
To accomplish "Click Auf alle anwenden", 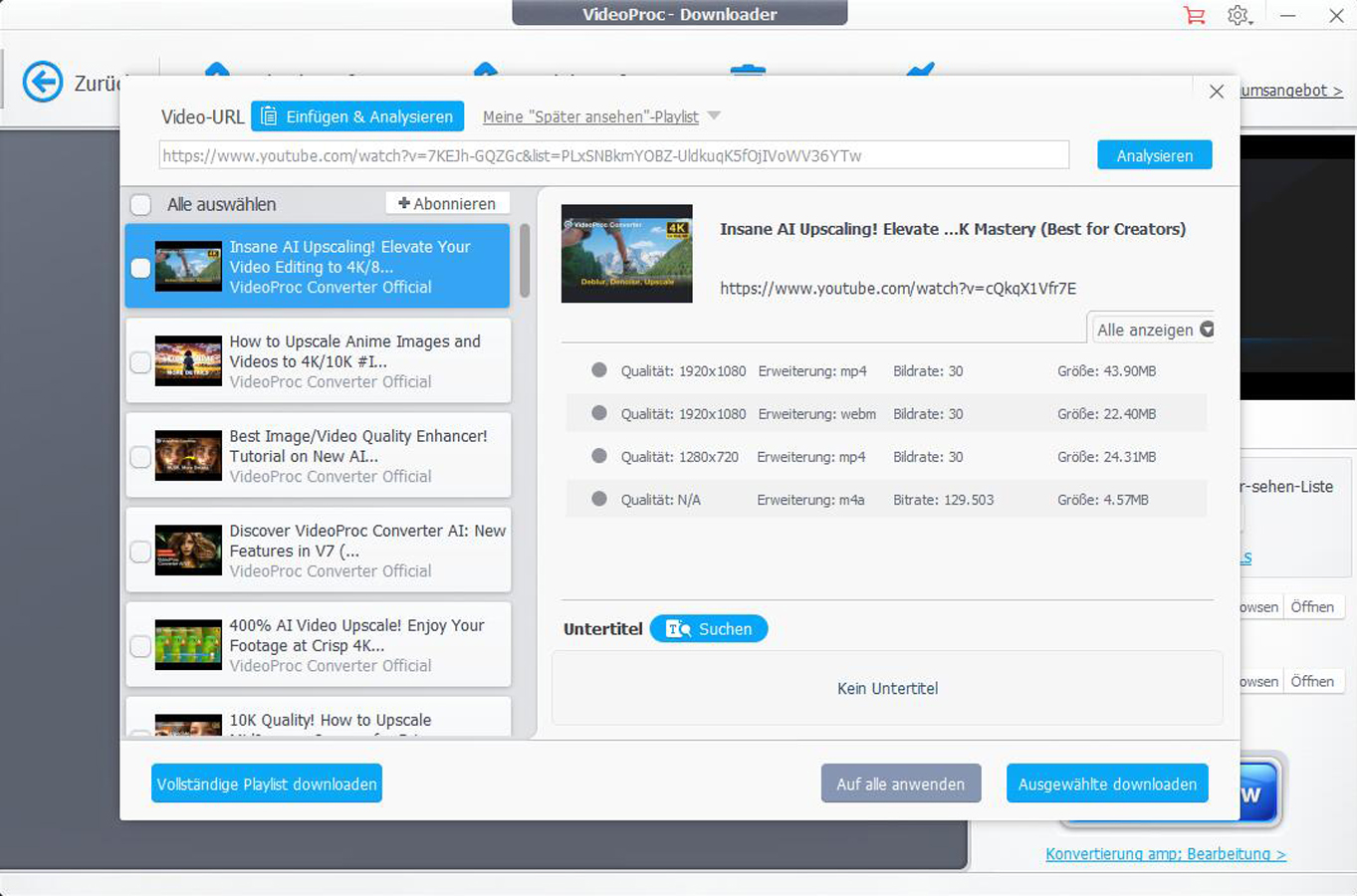I will click(900, 784).
